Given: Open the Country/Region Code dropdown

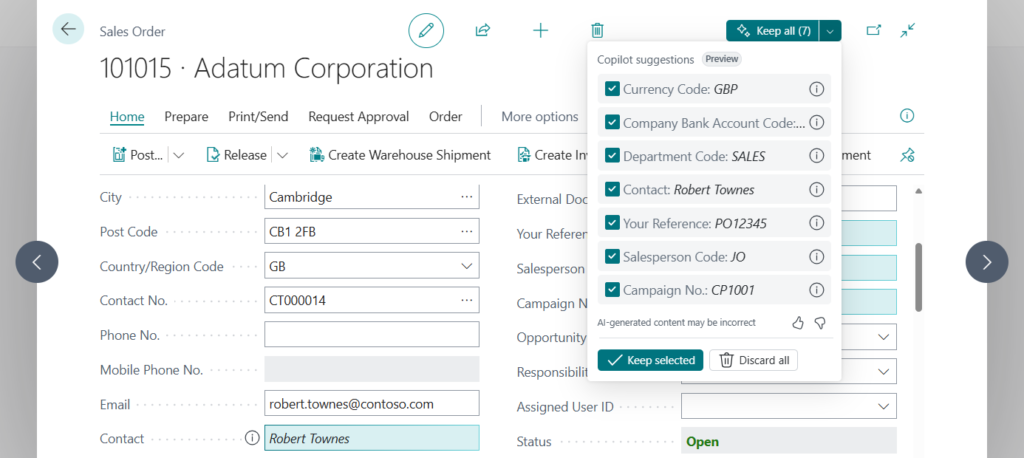Looking at the screenshot, I should tap(466, 267).
